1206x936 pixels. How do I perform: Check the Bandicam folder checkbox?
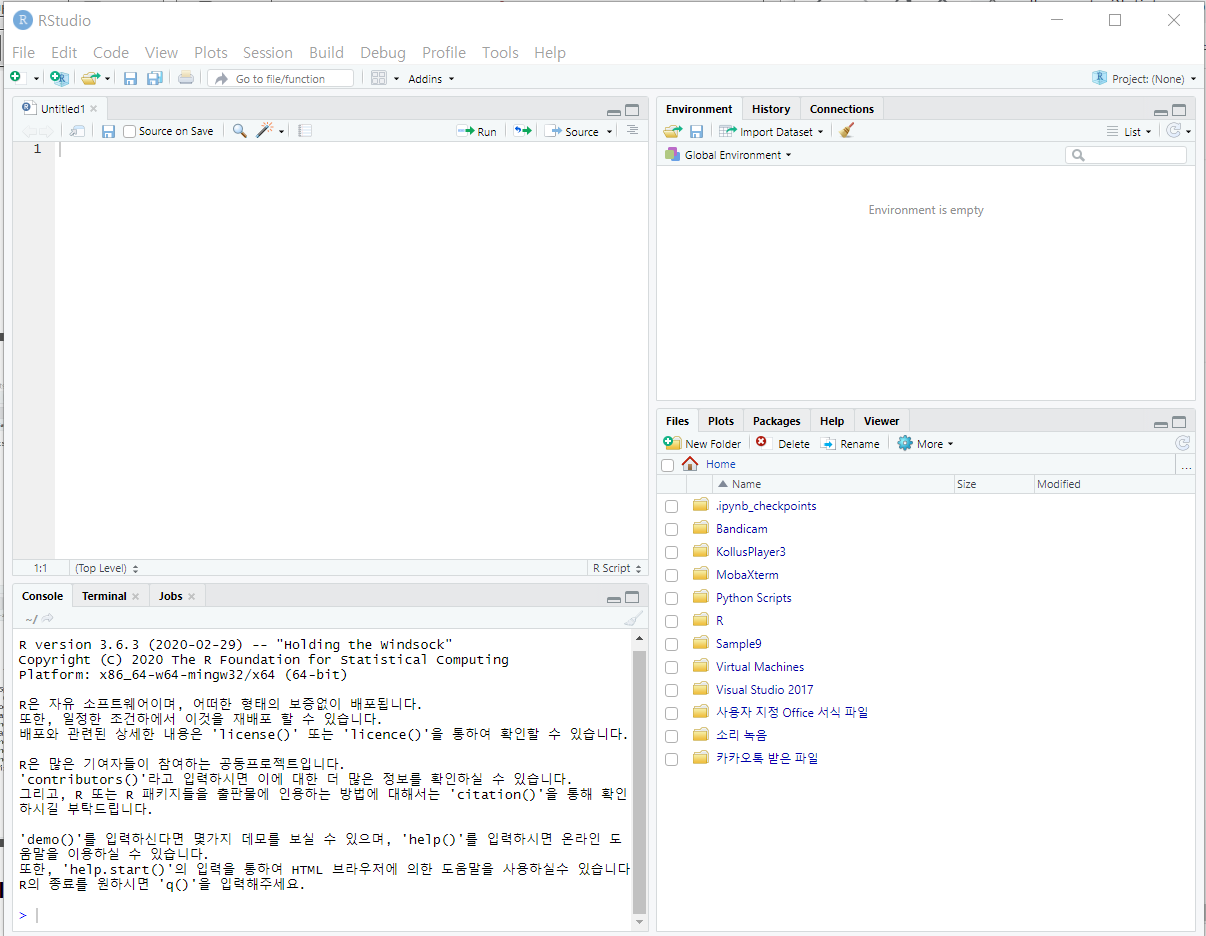pyautogui.click(x=672, y=529)
